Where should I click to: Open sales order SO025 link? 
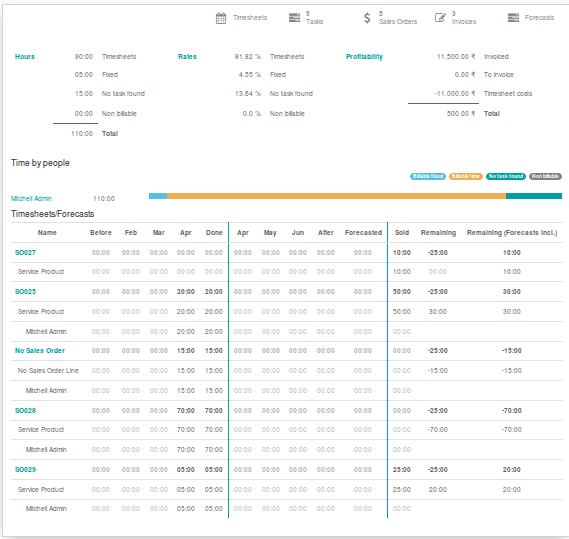click(x=25, y=291)
